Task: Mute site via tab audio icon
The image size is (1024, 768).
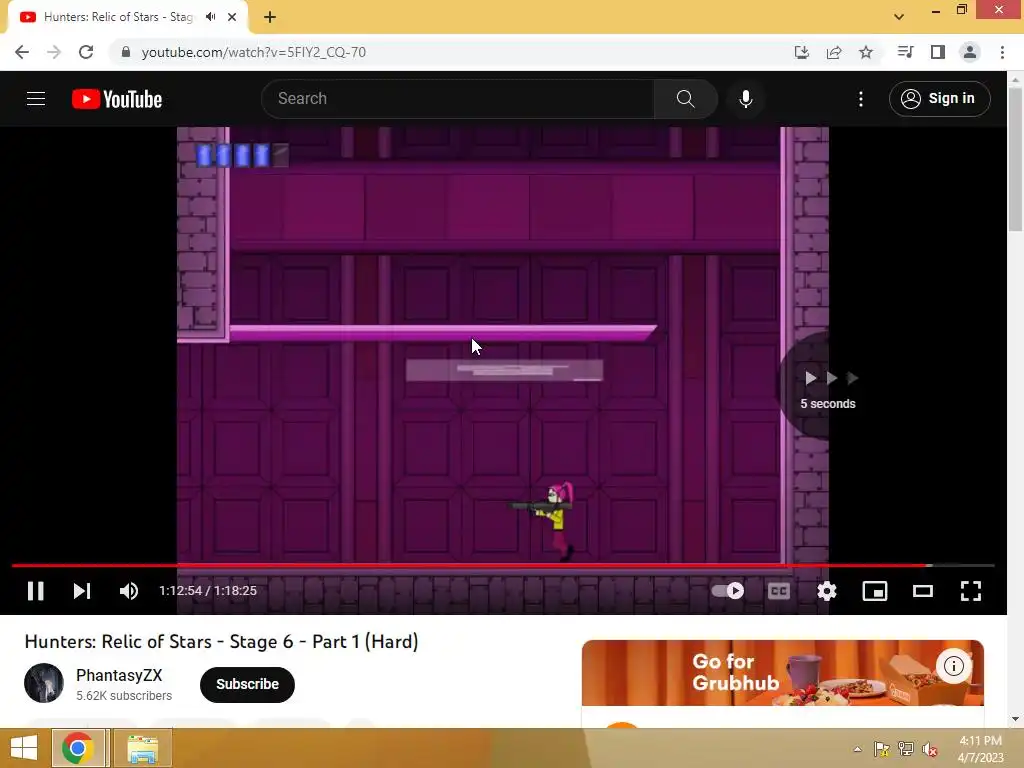Action: coord(210,17)
